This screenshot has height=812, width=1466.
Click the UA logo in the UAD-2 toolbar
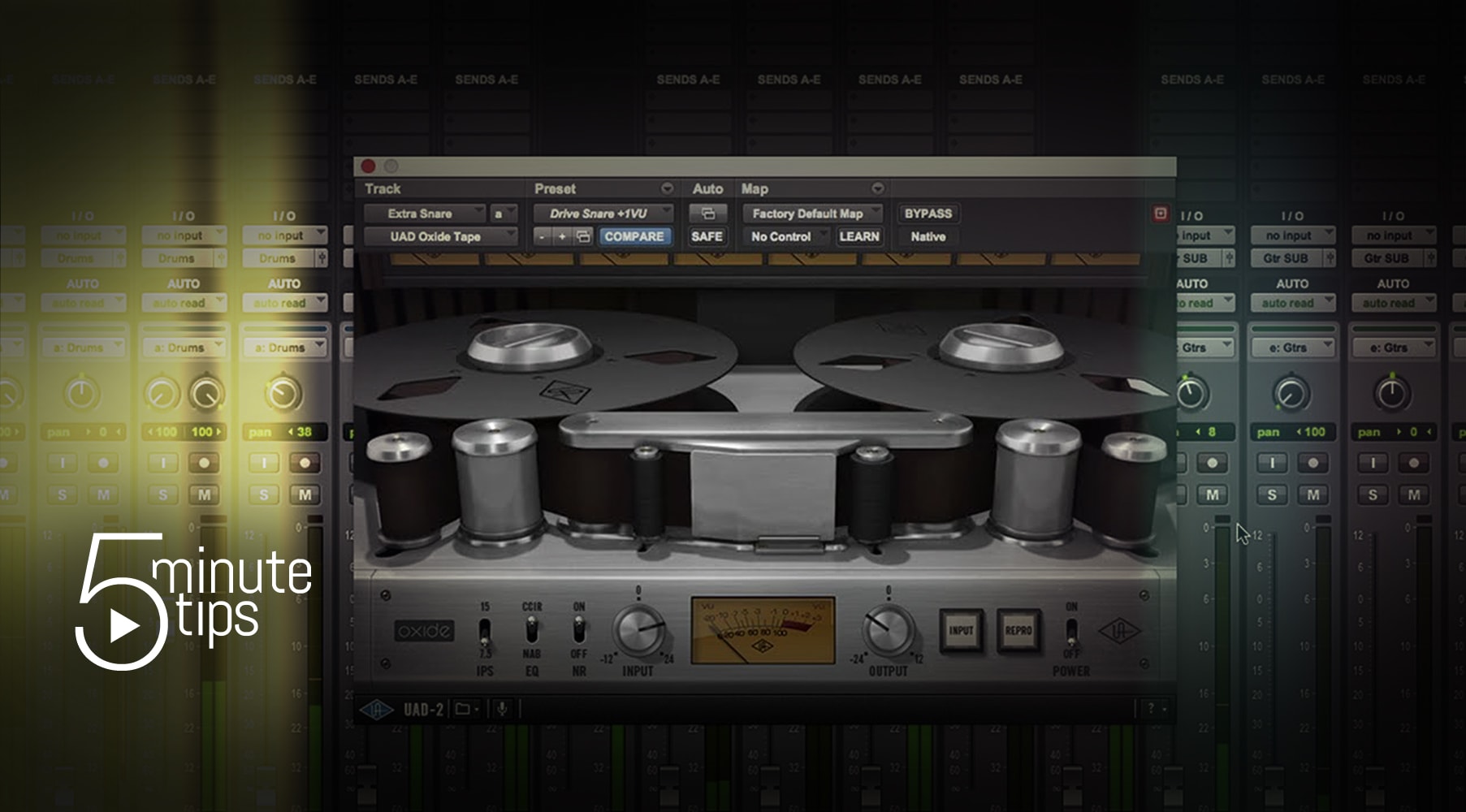377,709
